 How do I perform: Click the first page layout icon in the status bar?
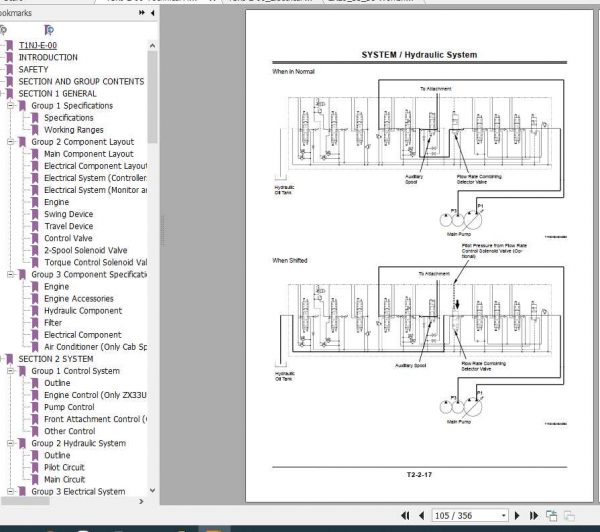coord(551,516)
